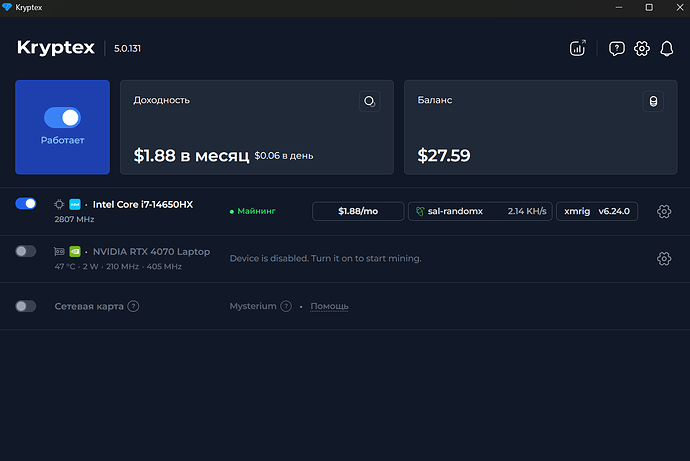Click the Mysterium label

(x=253, y=306)
